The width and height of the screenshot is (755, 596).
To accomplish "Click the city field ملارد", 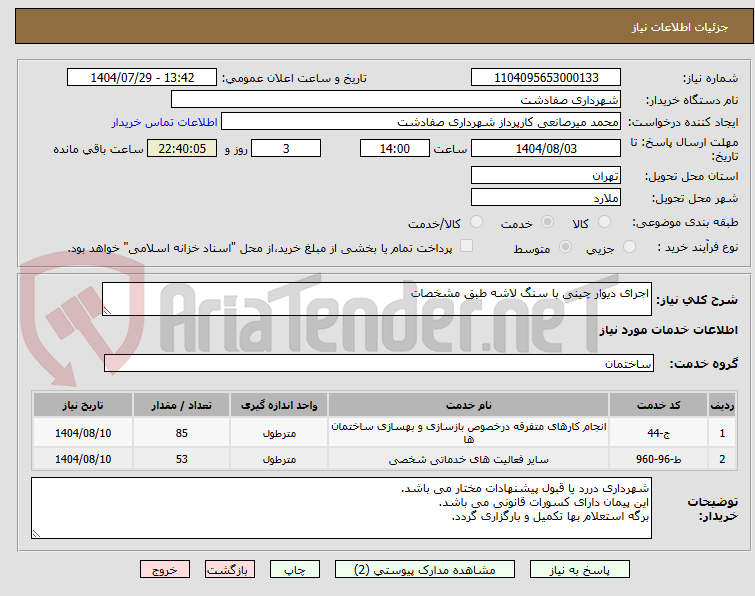I will [546, 197].
